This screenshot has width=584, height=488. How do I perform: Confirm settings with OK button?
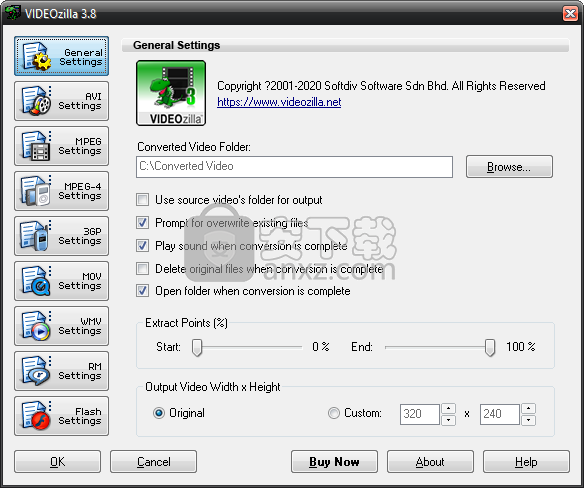tap(57, 462)
